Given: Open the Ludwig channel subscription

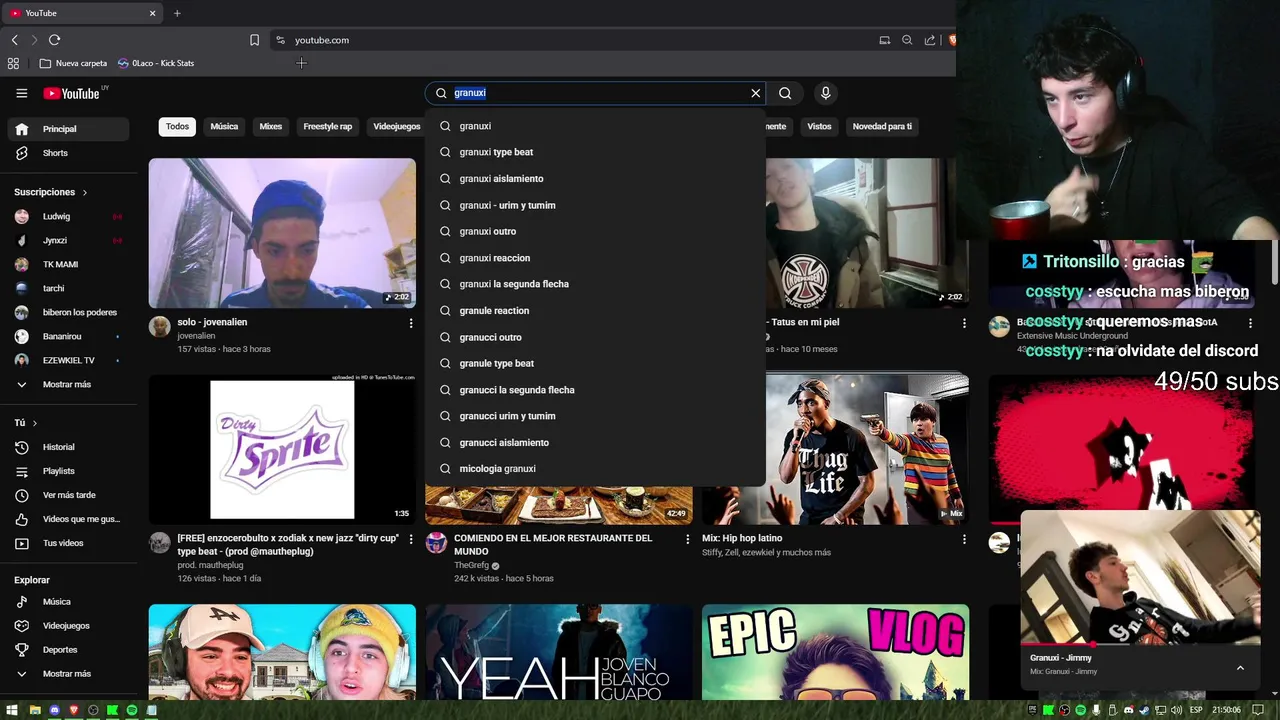Looking at the screenshot, I should pyautogui.click(x=68, y=216).
